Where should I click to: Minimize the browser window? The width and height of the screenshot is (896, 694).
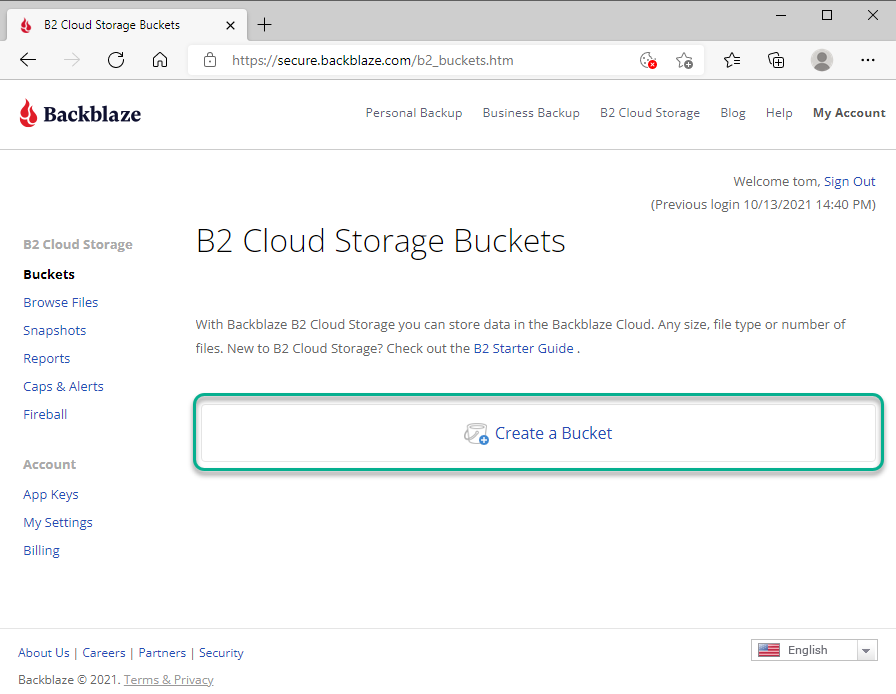[781, 15]
